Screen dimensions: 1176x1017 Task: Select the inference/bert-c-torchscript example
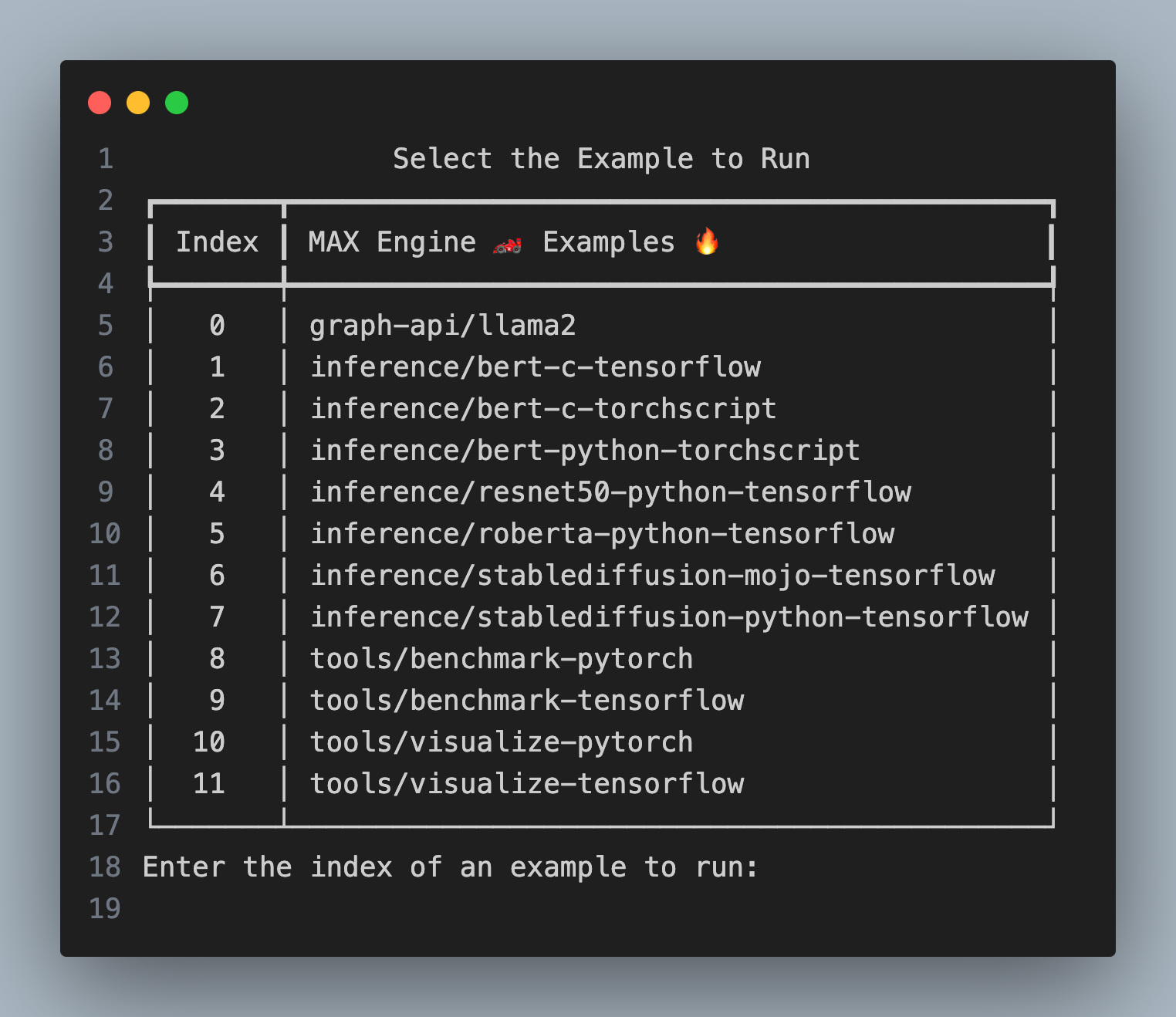click(x=542, y=408)
